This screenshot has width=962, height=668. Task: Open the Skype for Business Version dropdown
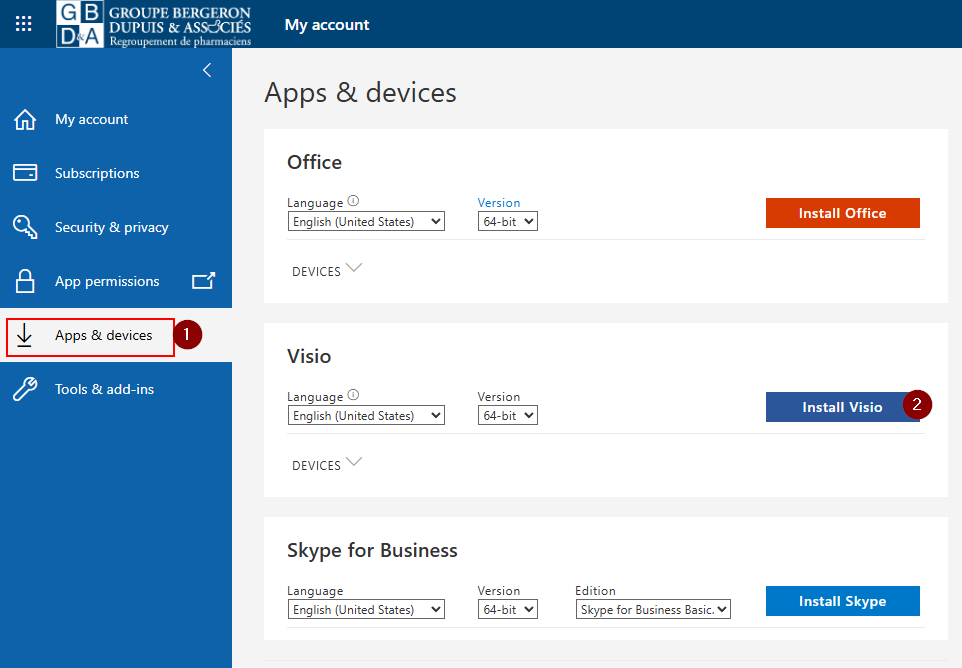[x=508, y=609]
